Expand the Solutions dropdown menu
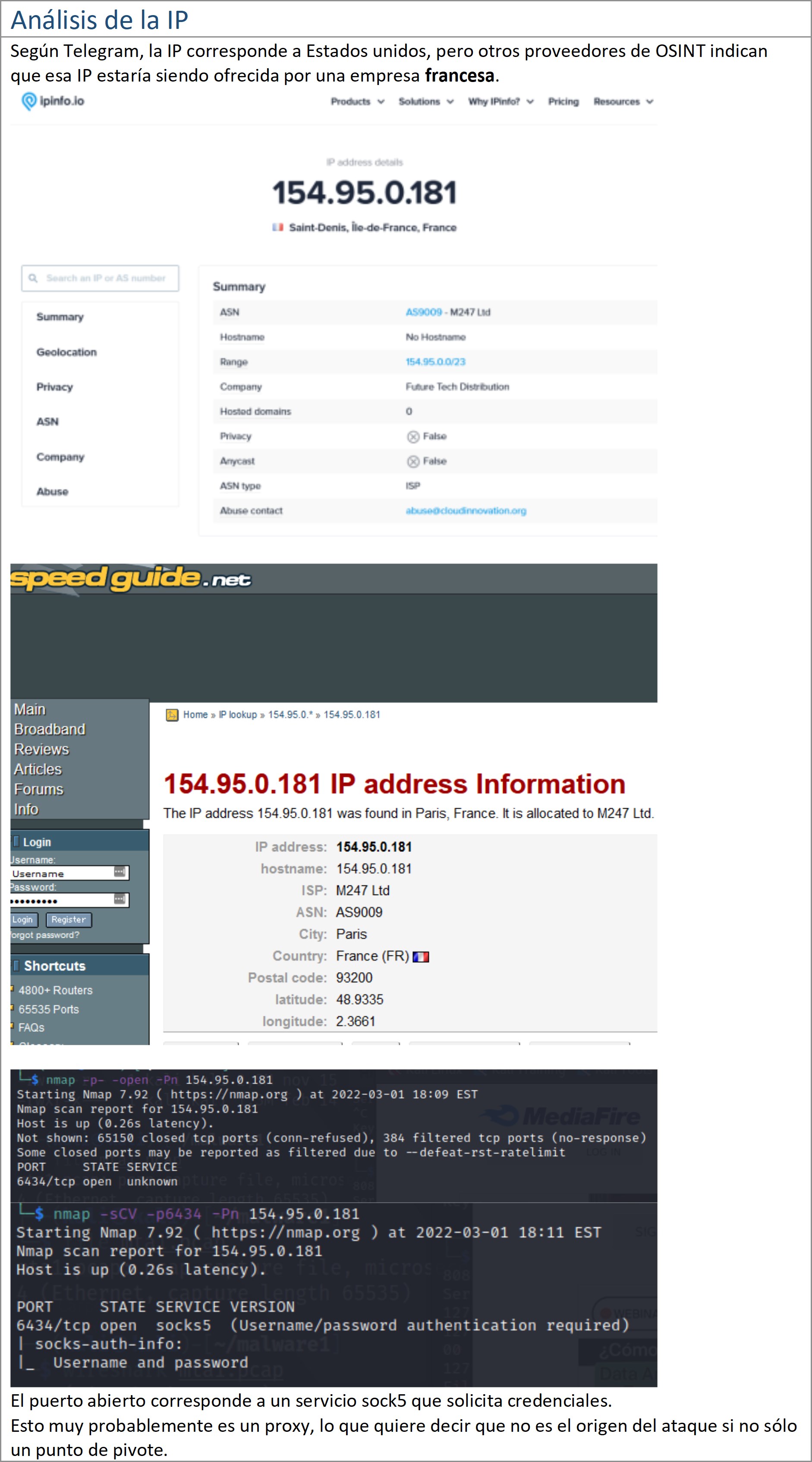The width and height of the screenshot is (812, 1462). click(x=425, y=101)
